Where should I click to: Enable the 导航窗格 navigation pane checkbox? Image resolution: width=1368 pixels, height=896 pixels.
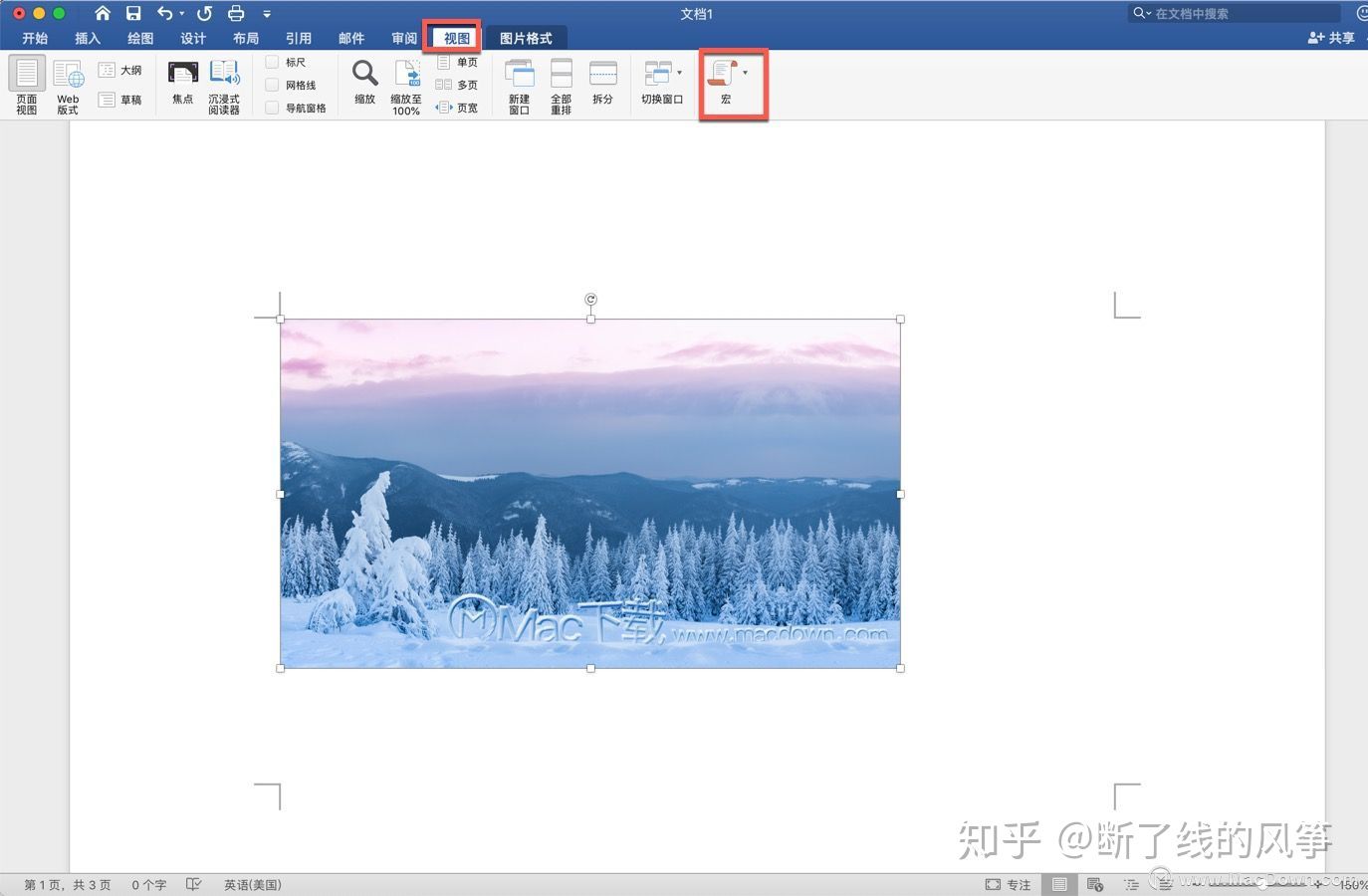click(272, 108)
